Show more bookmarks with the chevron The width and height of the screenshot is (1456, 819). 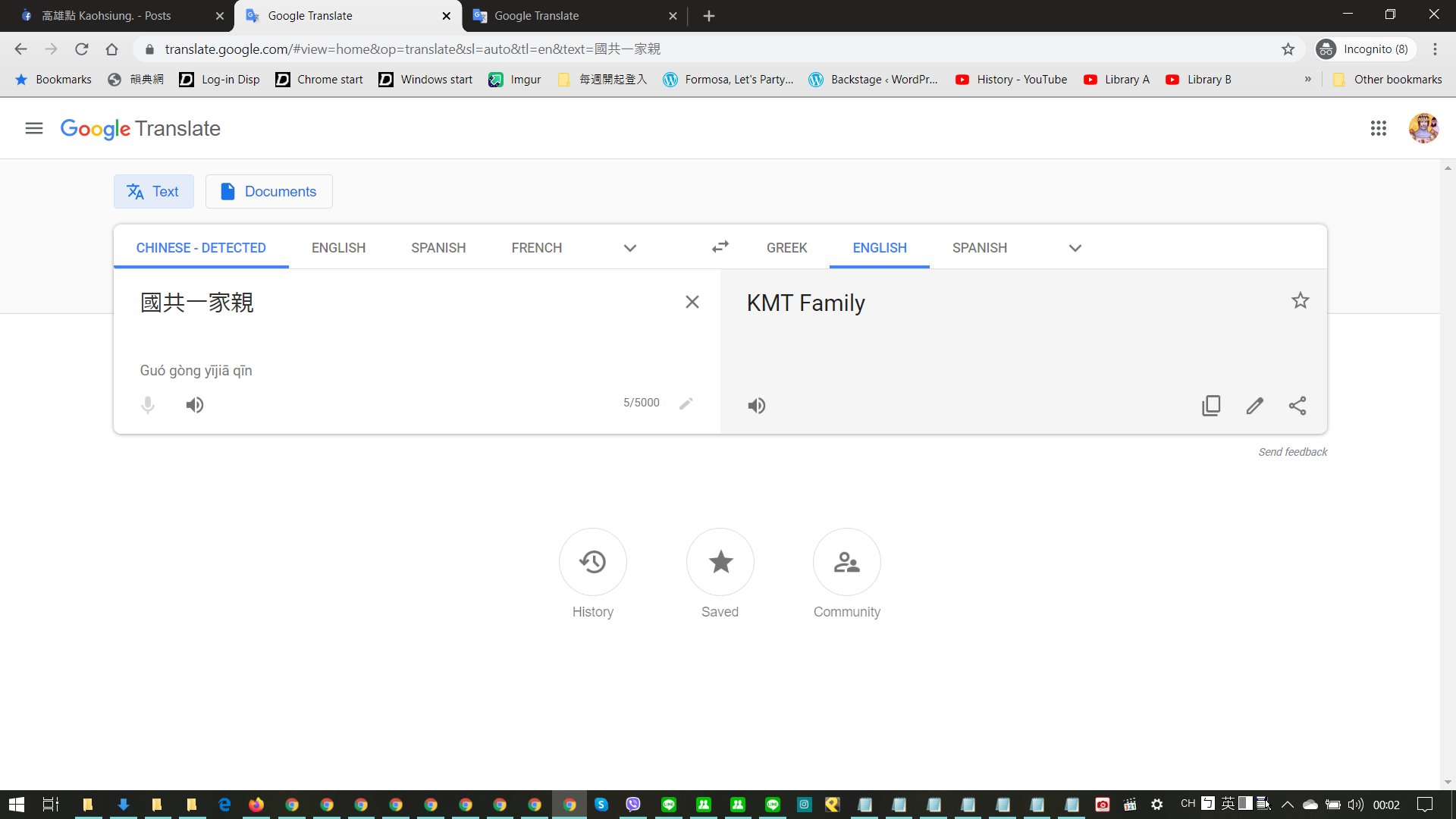1307,80
